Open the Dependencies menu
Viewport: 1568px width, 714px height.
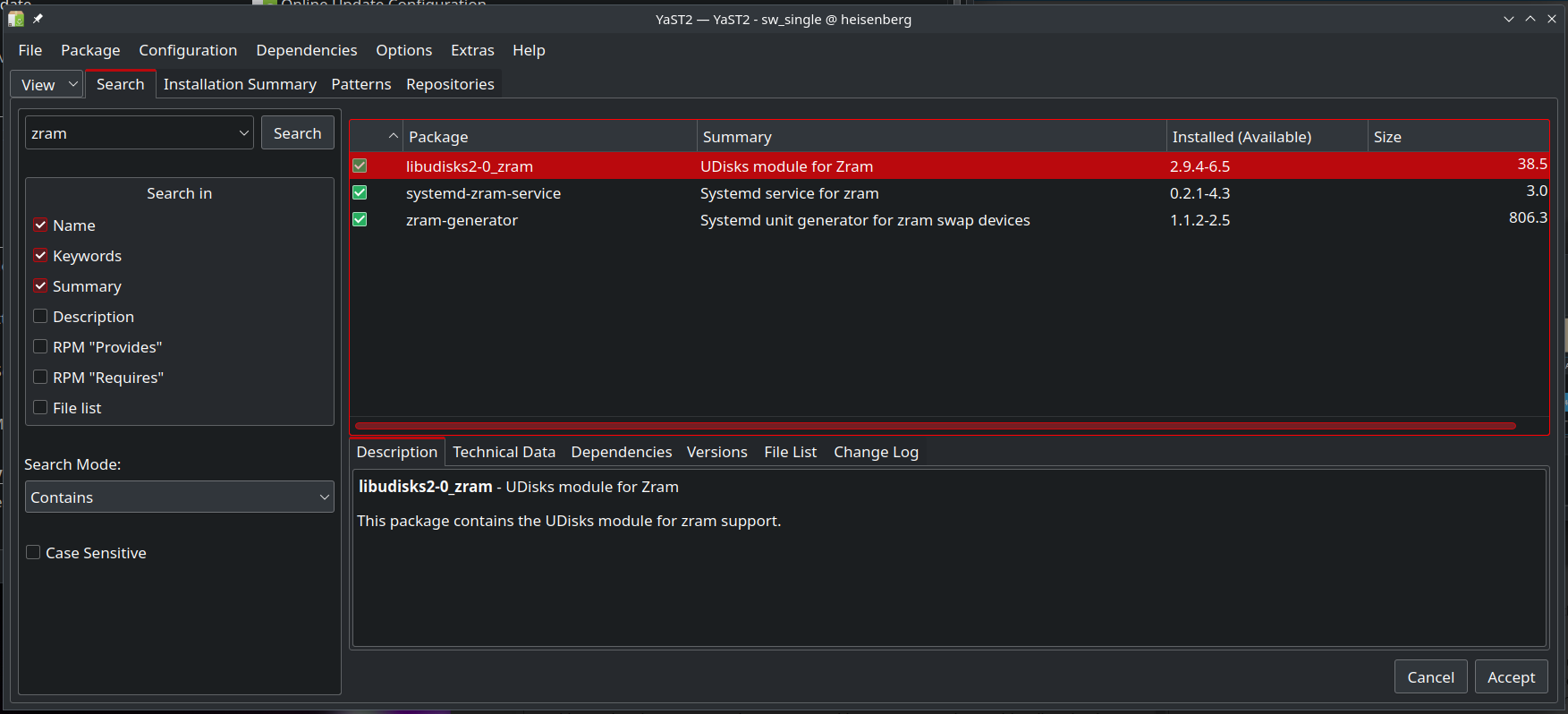[307, 50]
